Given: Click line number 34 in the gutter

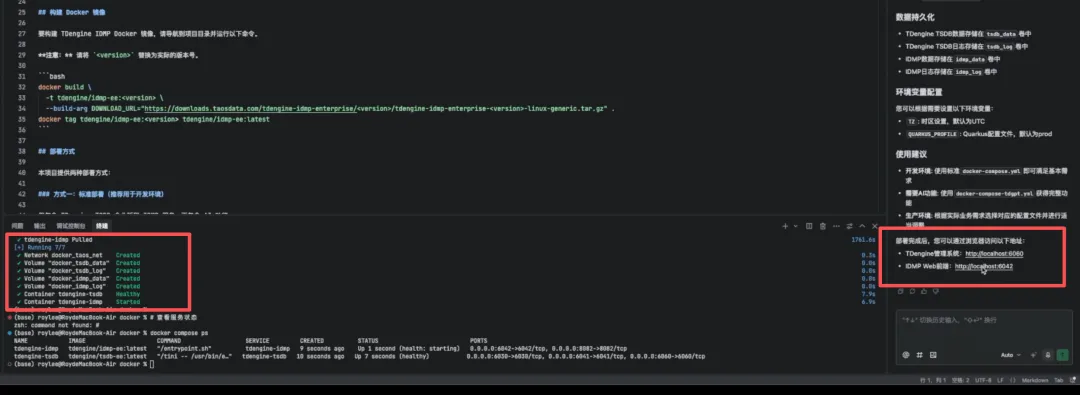Looking at the screenshot, I should pyautogui.click(x=21, y=108).
